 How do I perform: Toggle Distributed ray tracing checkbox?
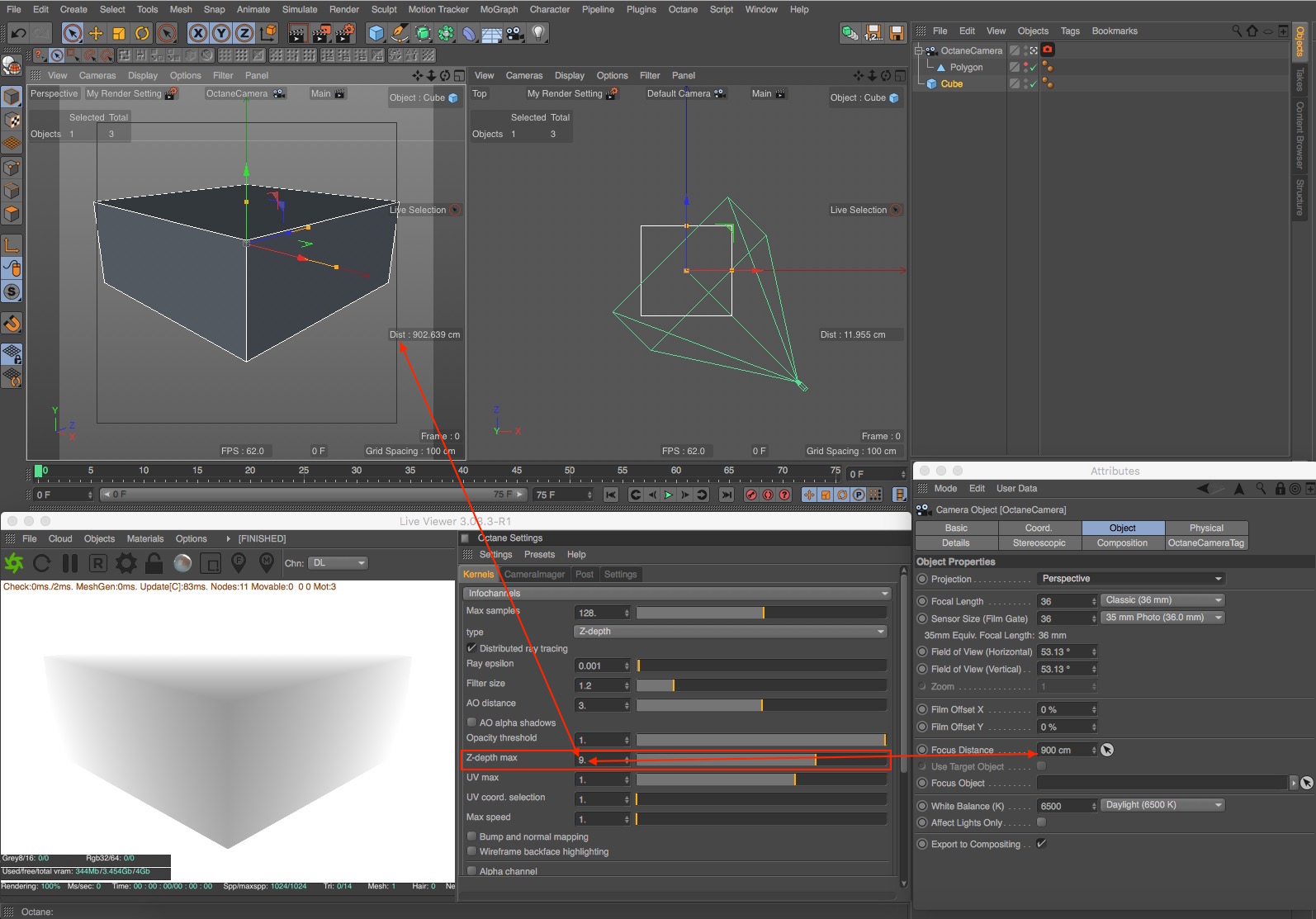click(x=471, y=648)
